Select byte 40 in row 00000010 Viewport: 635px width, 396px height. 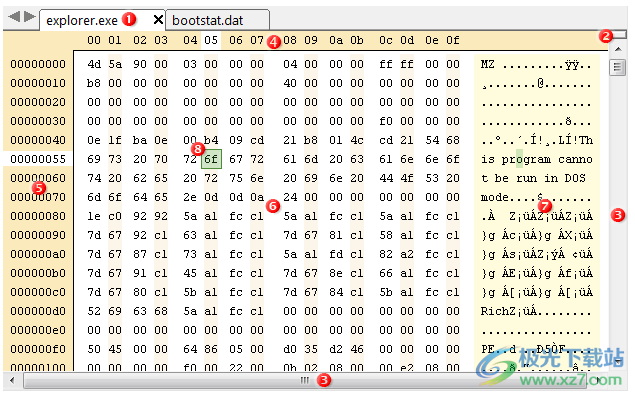pos(290,83)
